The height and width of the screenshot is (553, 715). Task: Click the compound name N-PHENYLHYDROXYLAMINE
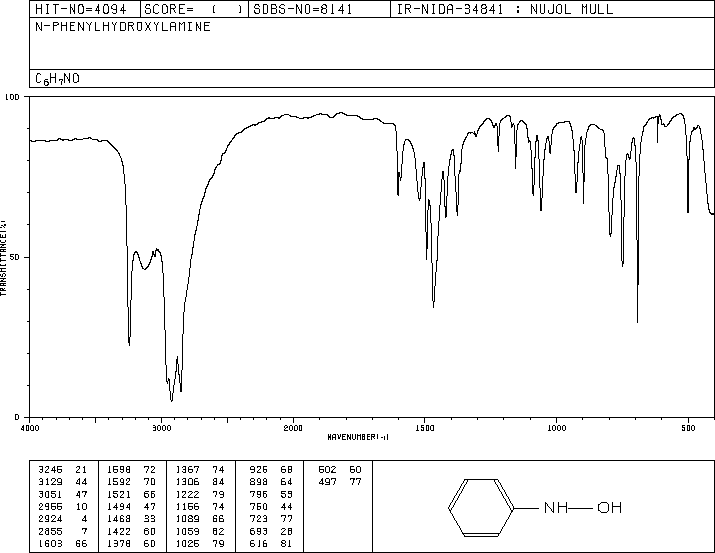click(x=123, y=26)
